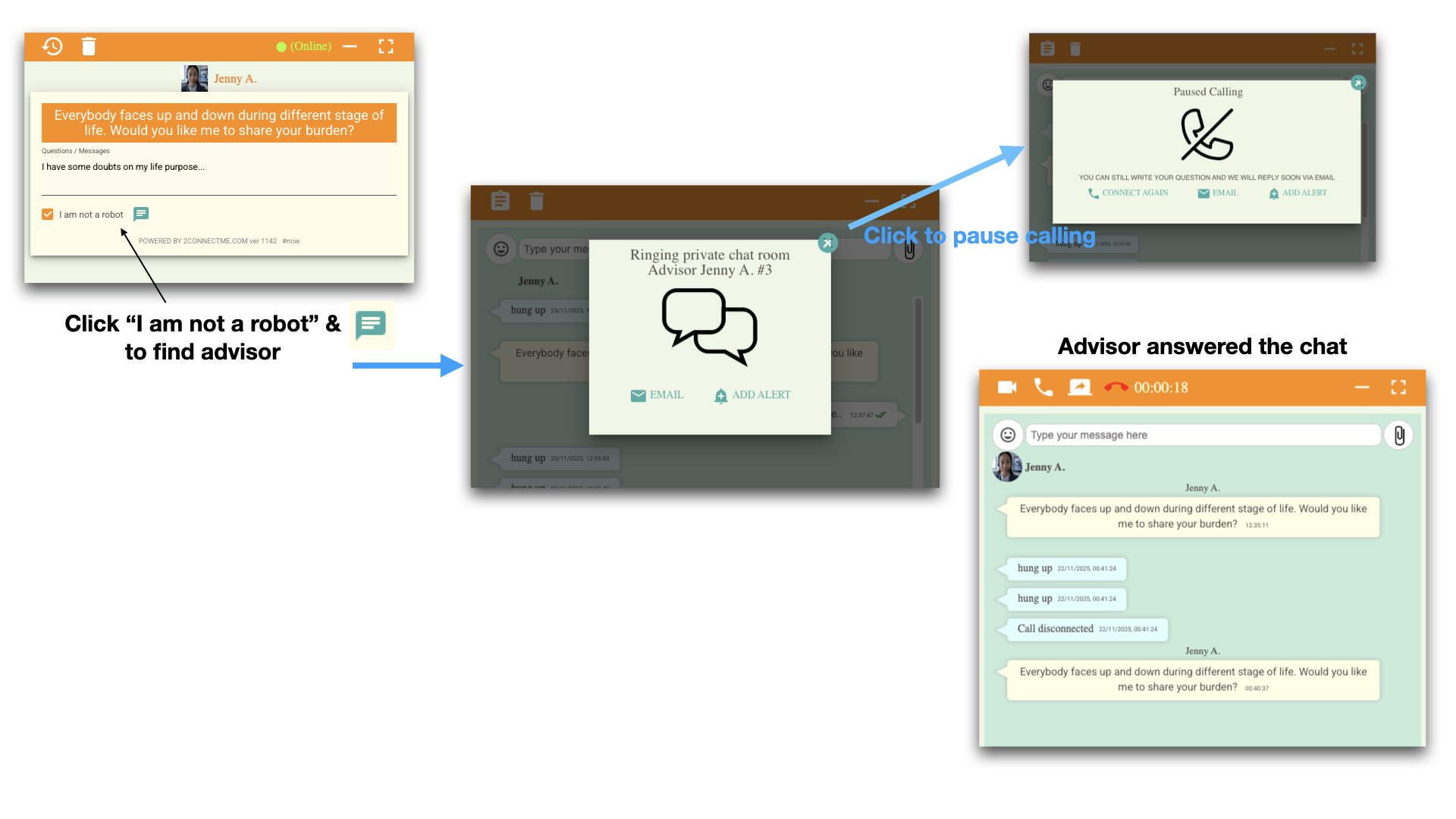
Task: Enter fullscreen on answered chat window
Action: [x=1398, y=388]
